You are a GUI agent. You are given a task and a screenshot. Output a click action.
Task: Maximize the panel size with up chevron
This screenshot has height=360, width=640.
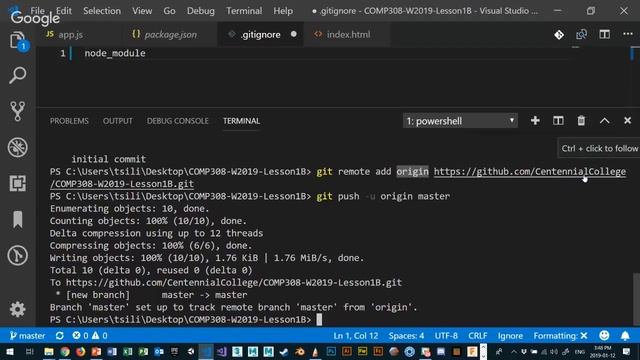[x=604, y=121]
